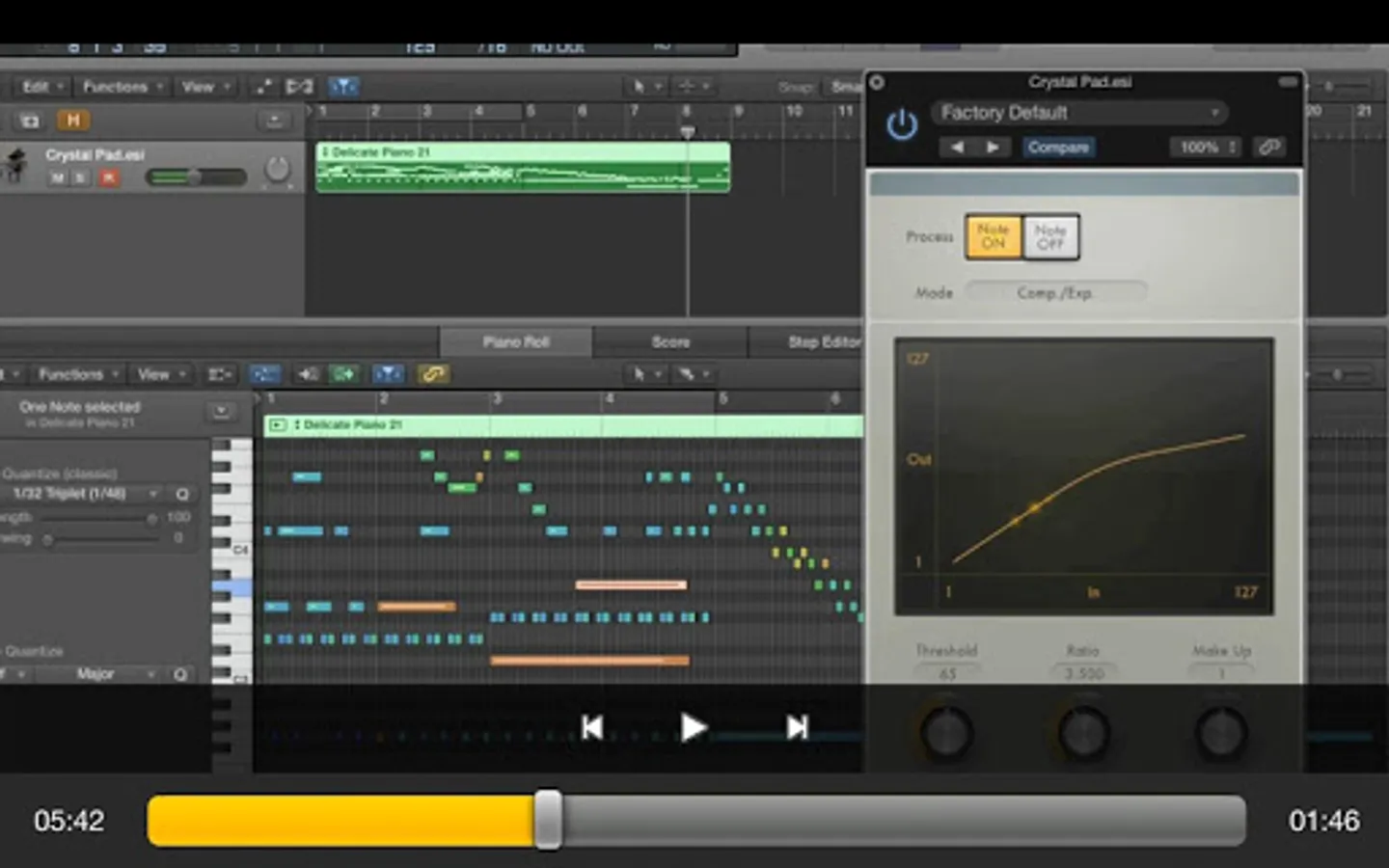Turn the Threshold knob
Screen dimensions: 1389x868
946,733
